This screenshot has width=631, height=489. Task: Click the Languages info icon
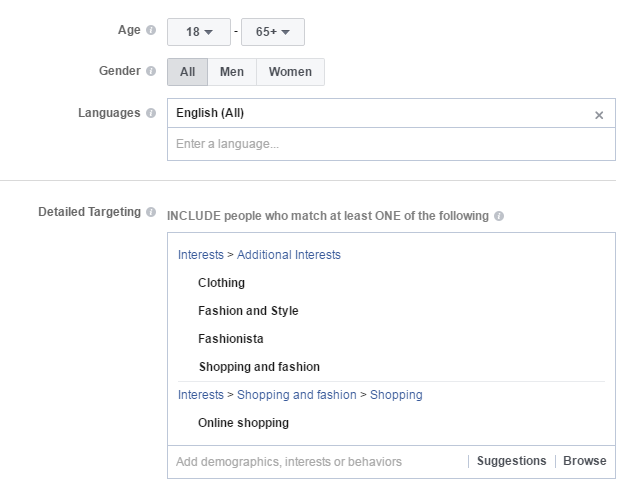coord(151,113)
